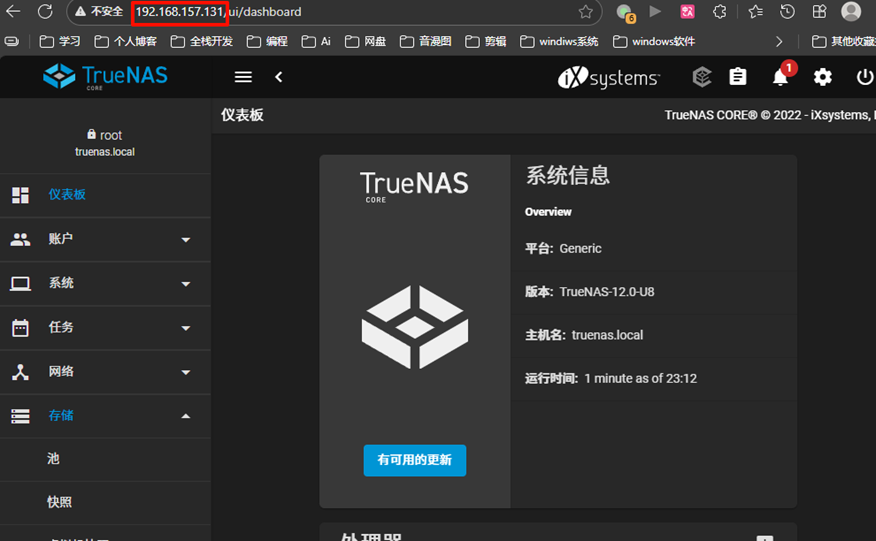The image size is (876, 541).
Task: Open the Ai bookmarks folder
Action: tap(316, 41)
